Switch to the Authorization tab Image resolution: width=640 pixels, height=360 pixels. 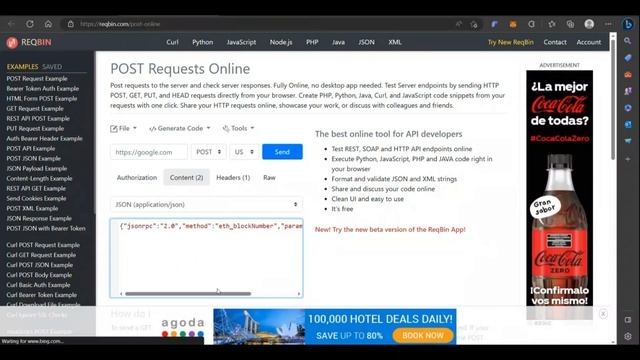[x=137, y=178]
